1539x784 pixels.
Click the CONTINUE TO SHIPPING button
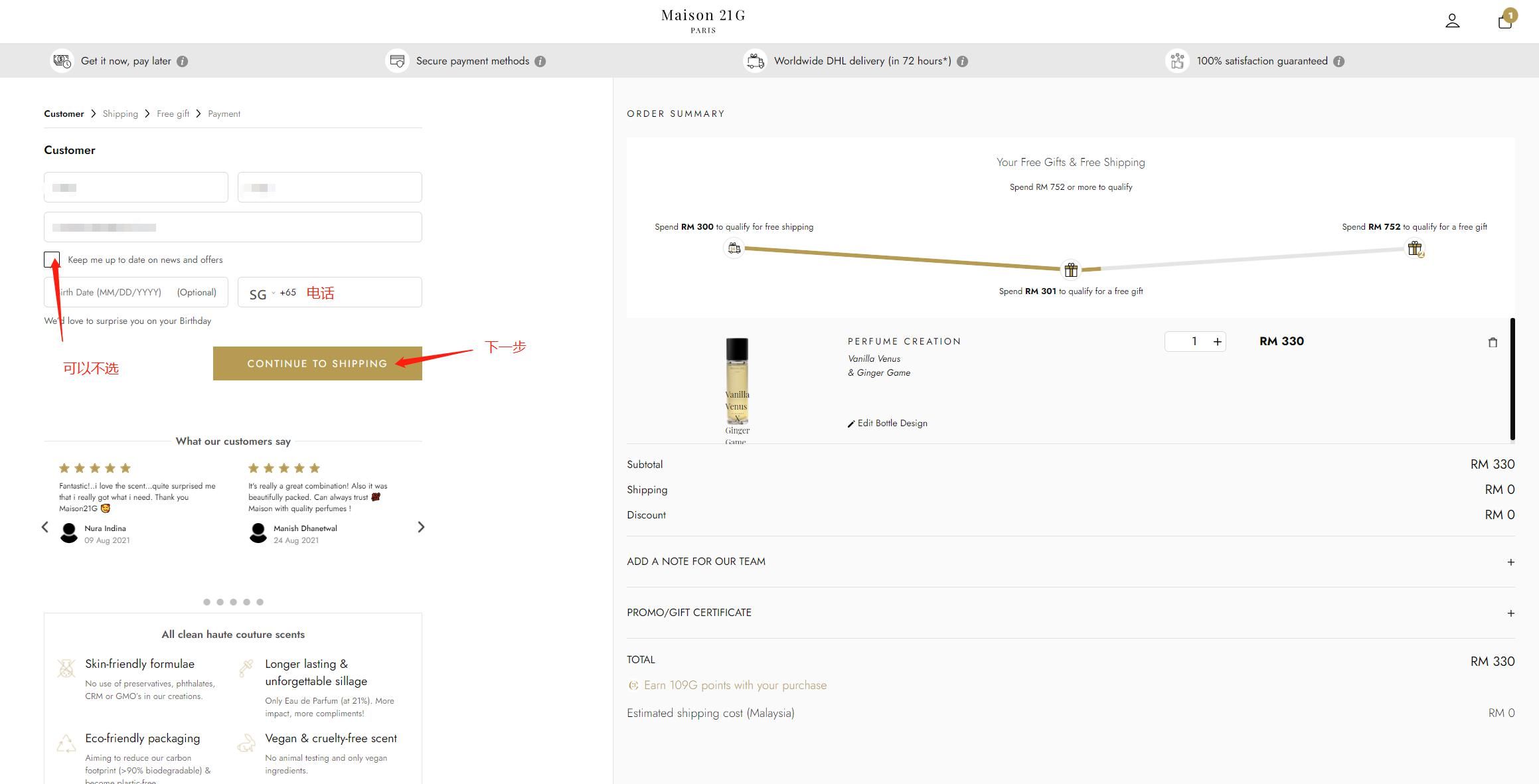click(317, 363)
